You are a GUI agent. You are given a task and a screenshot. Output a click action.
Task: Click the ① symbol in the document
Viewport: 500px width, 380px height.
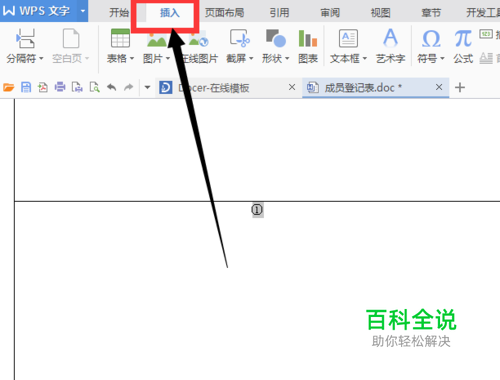[257, 210]
